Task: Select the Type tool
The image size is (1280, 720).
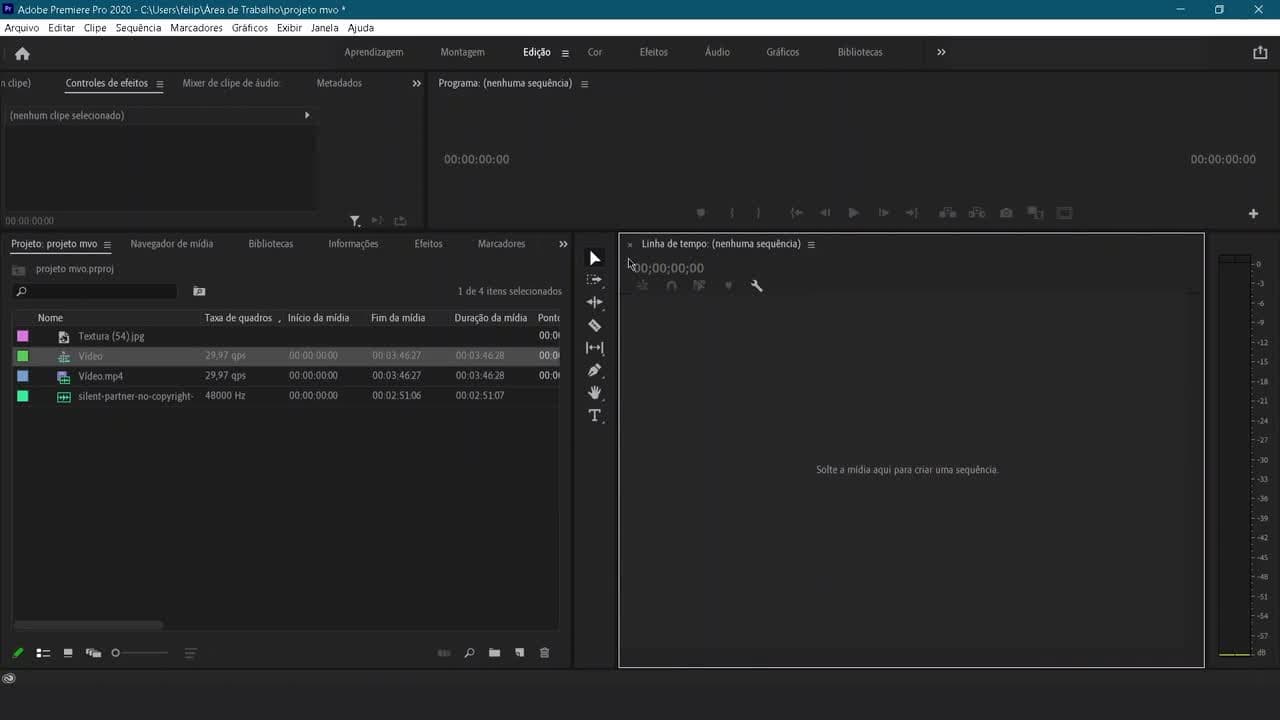Action: coord(595,416)
